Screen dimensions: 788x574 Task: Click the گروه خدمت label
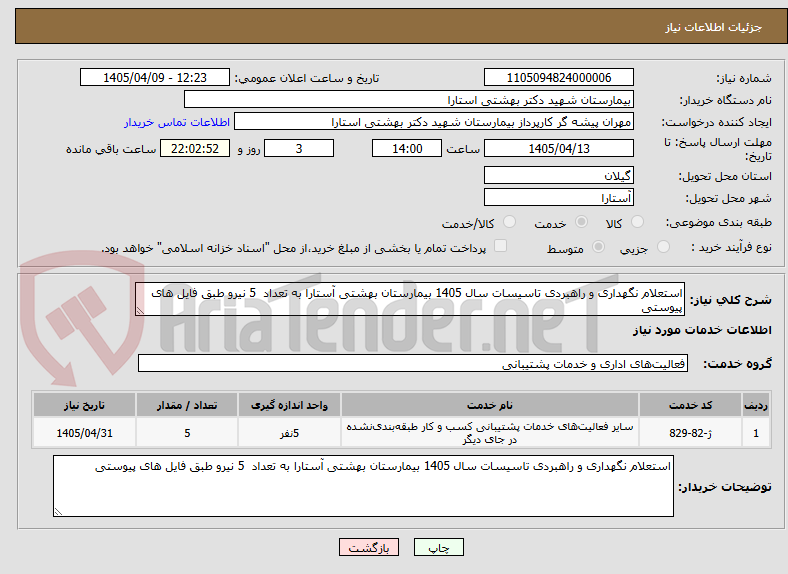coord(737,363)
